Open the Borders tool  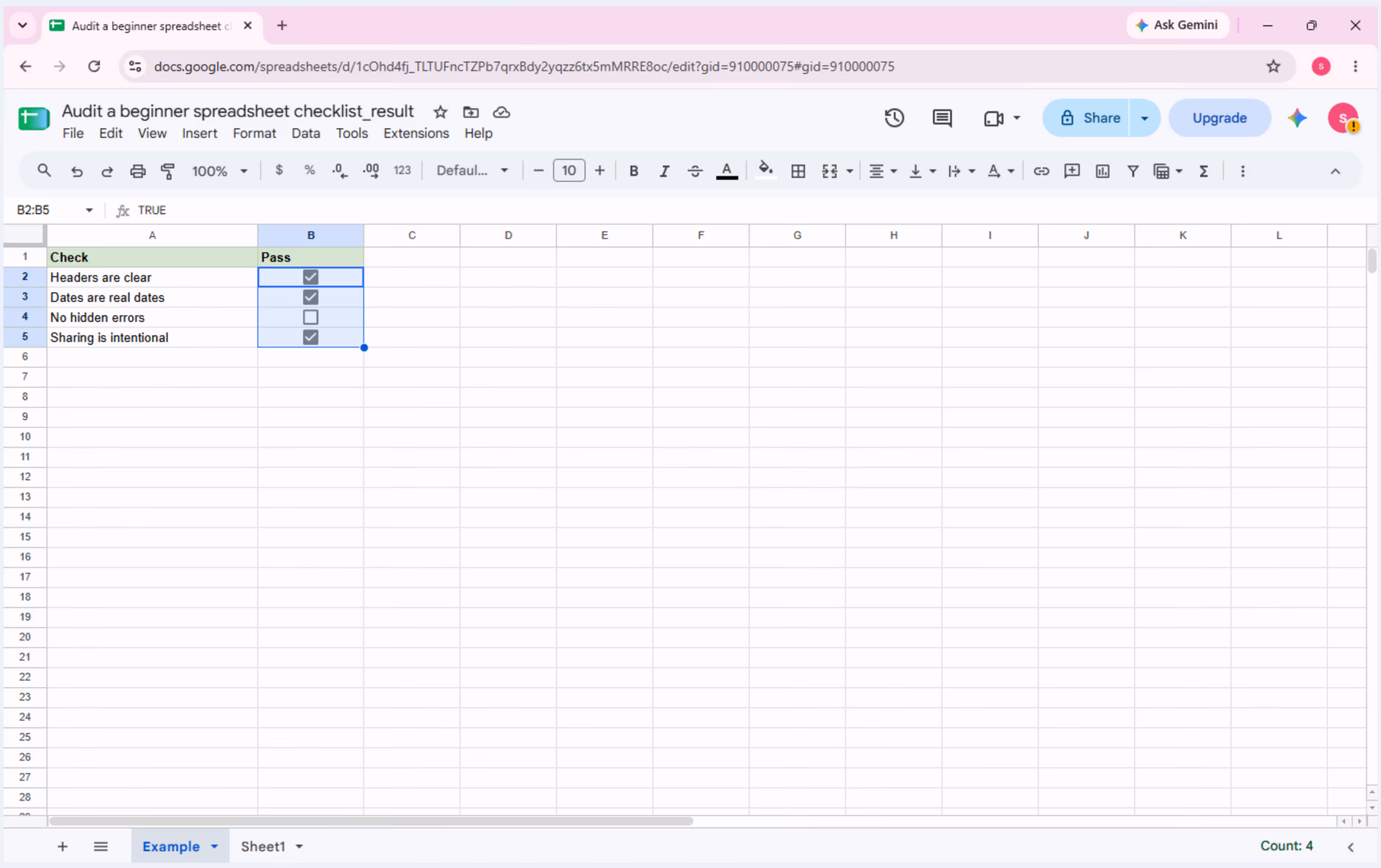tap(798, 171)
